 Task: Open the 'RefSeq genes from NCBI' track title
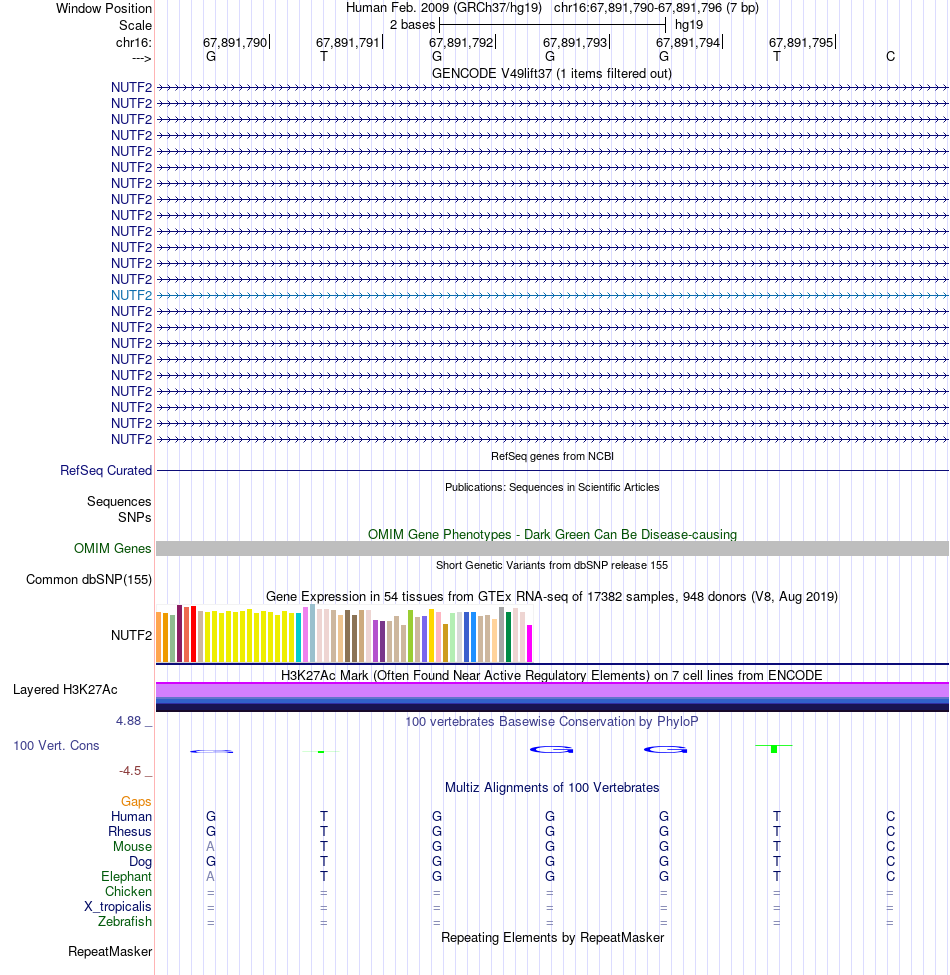click(552, 456)
